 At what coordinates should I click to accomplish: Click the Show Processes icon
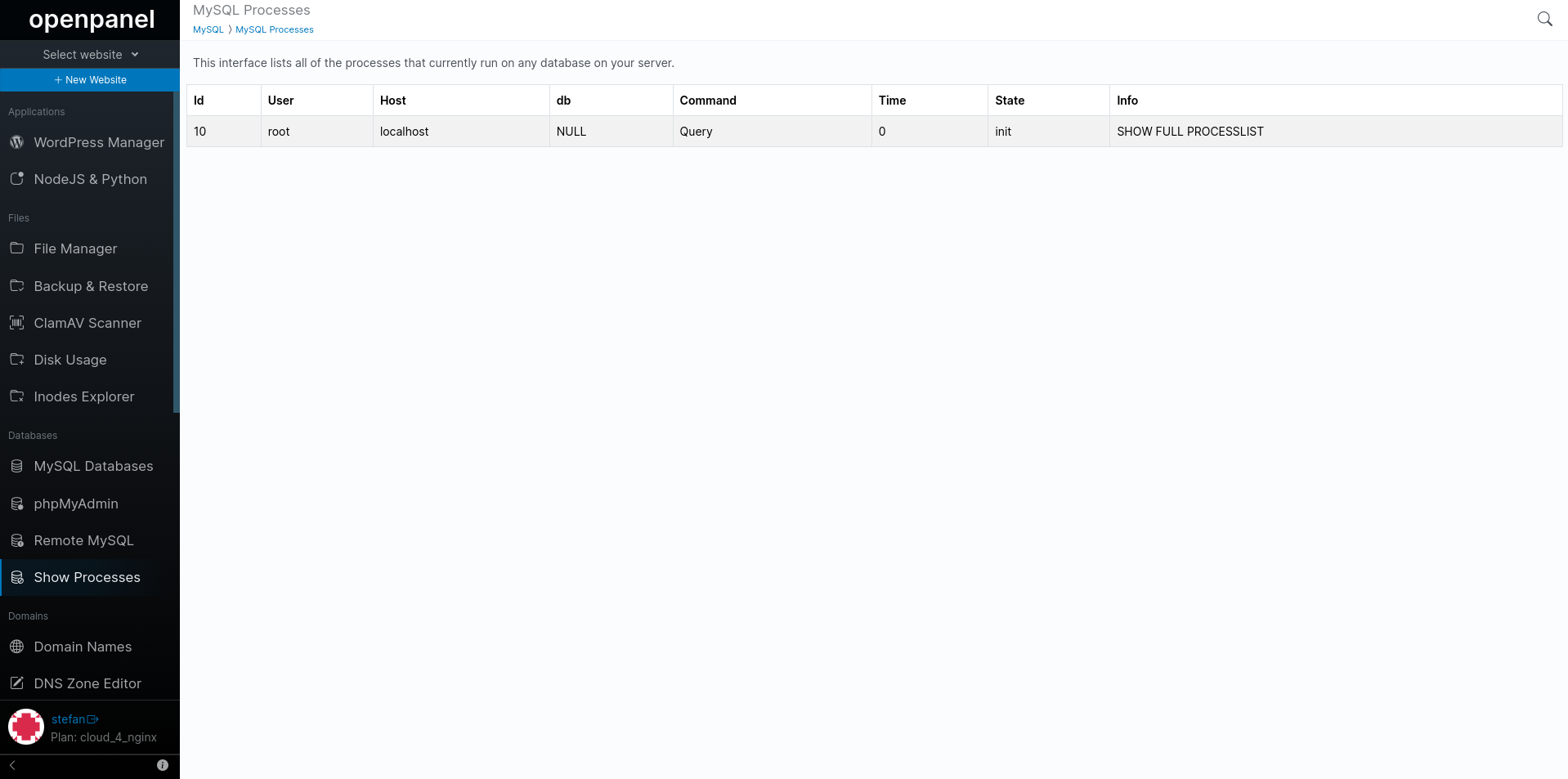point(16,577)
